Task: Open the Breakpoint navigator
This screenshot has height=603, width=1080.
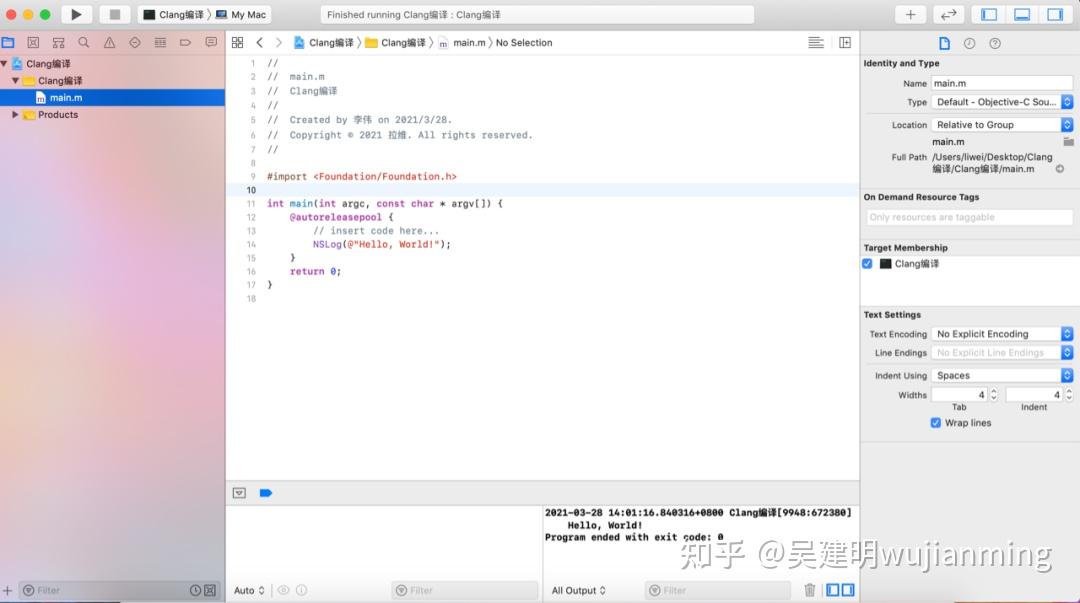Action: tap(185, 43)
